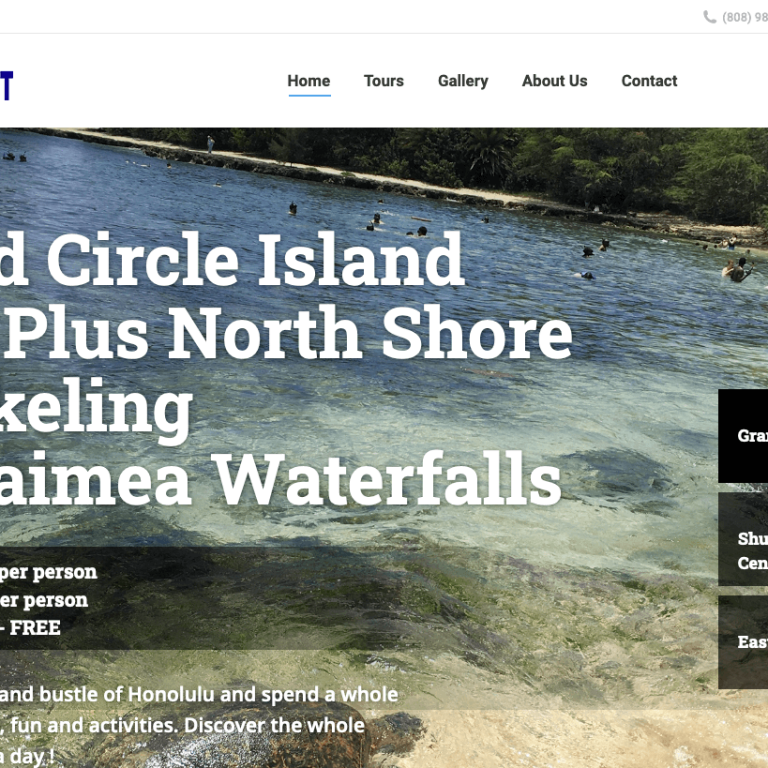Click the phone handset icon
This screenshot has height=768, width=768.
pyautogui.click(x=709, y=17)
